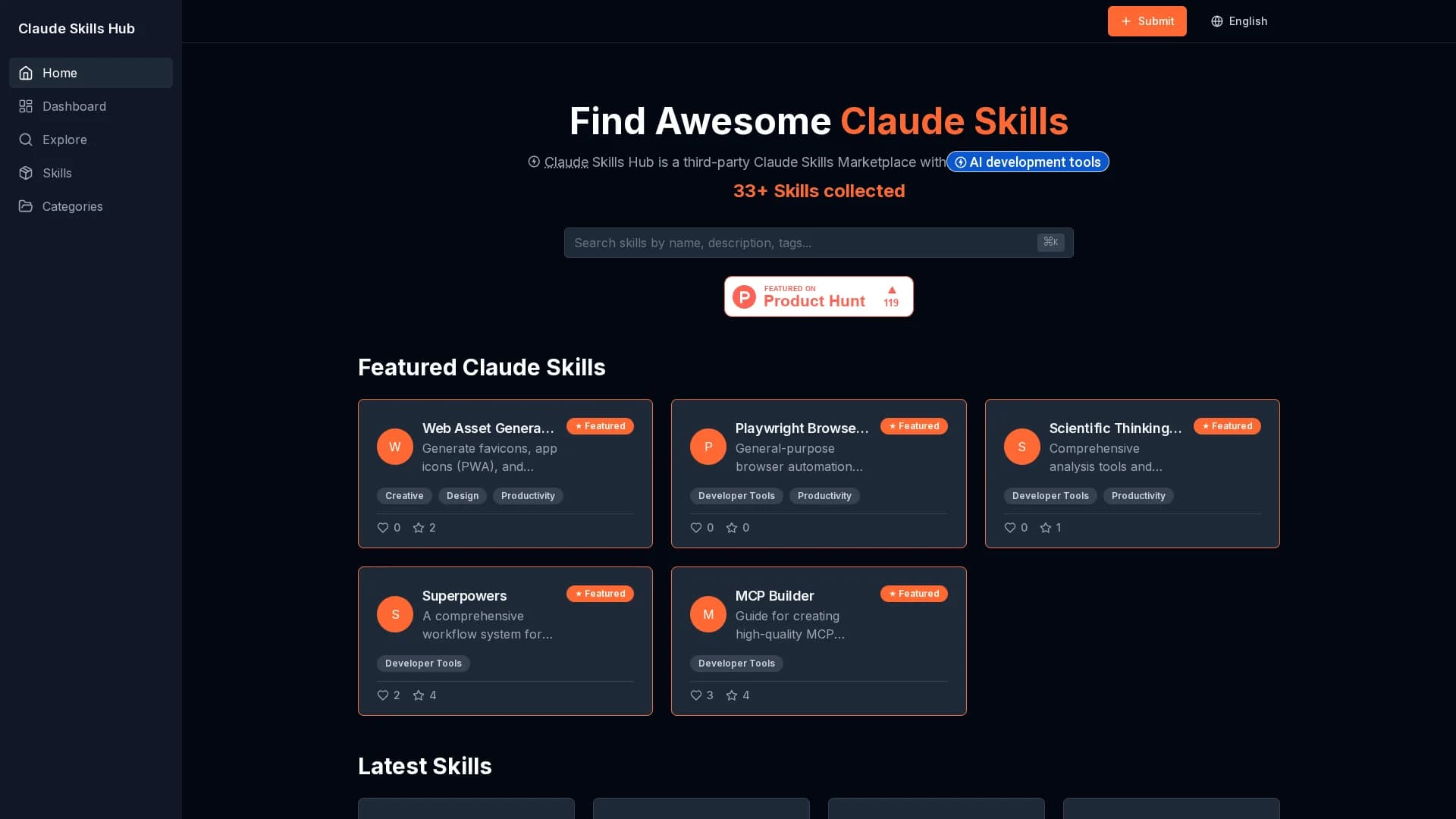This screenshot has height=819, width=1456.
Task: Click the ⌘K shortcut badge in search
Action: (1051, 242)
